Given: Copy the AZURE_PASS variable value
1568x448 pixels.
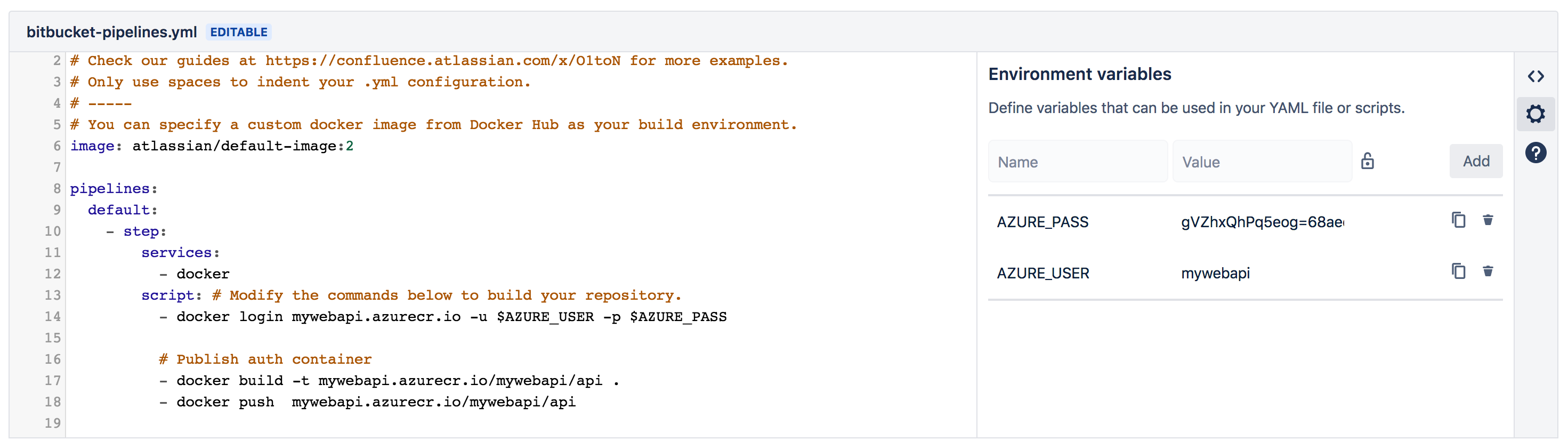Looking at the screenshot, I should pyautogui.click(x=1458, y=220).
